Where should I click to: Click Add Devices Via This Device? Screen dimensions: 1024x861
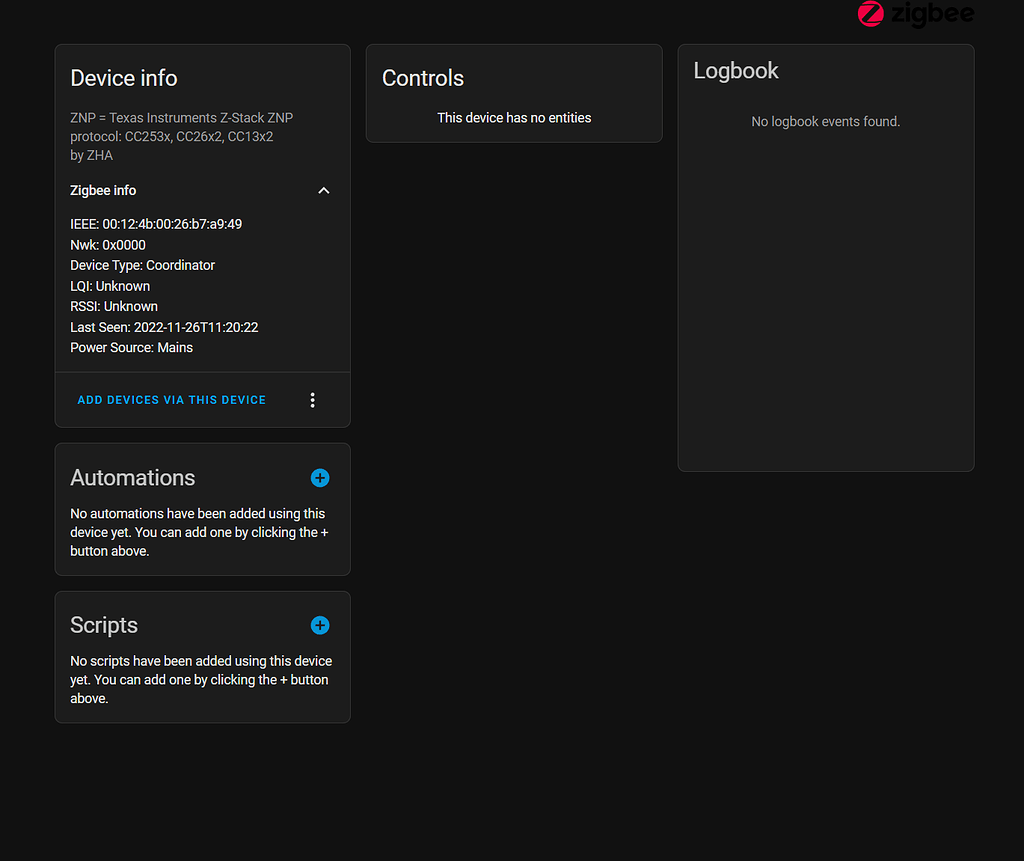[x=172, y=400]
